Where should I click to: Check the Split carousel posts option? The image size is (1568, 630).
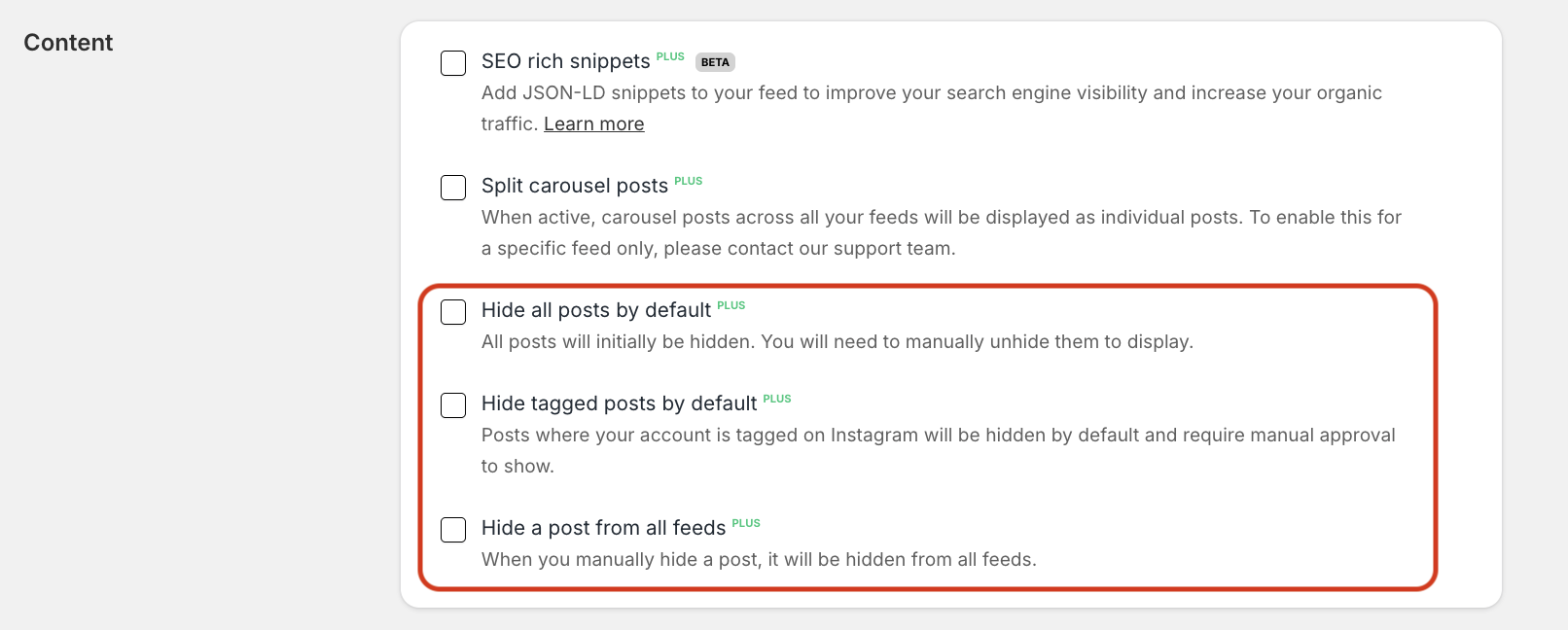point(453,187)
